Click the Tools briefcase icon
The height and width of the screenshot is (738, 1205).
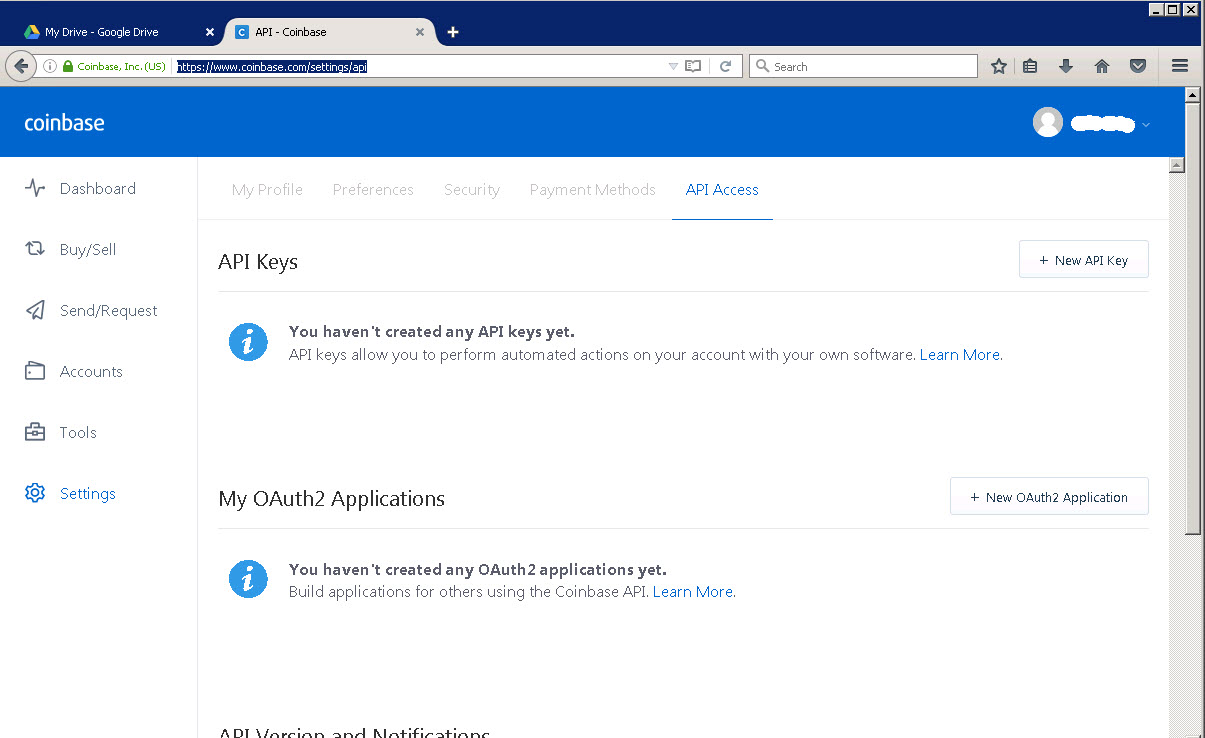[x=35, y=432]
